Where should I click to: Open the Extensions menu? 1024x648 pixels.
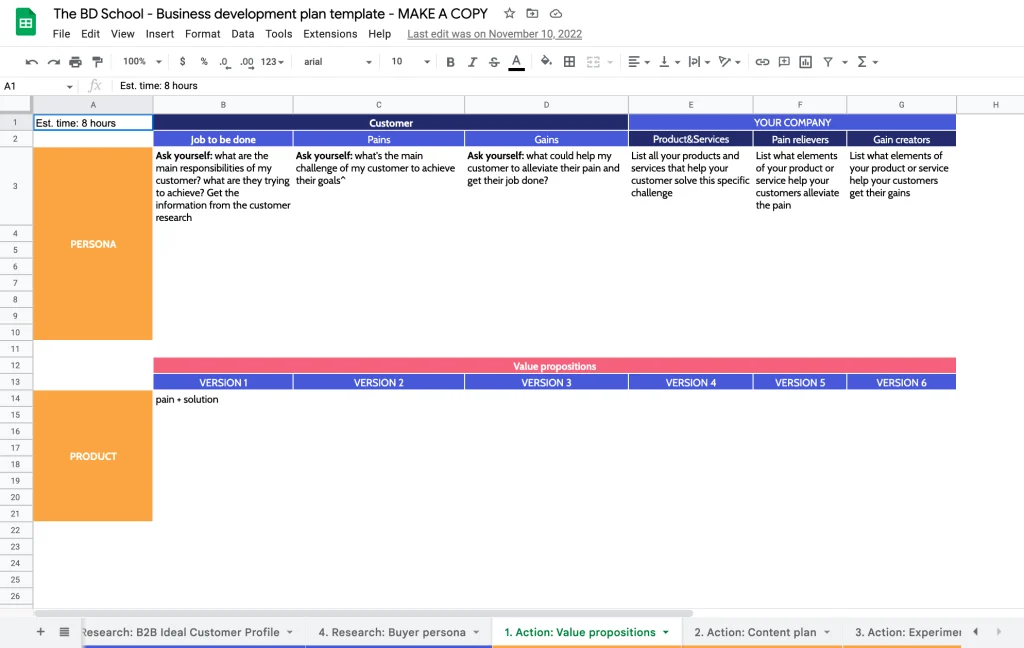(x=330, y=33)
